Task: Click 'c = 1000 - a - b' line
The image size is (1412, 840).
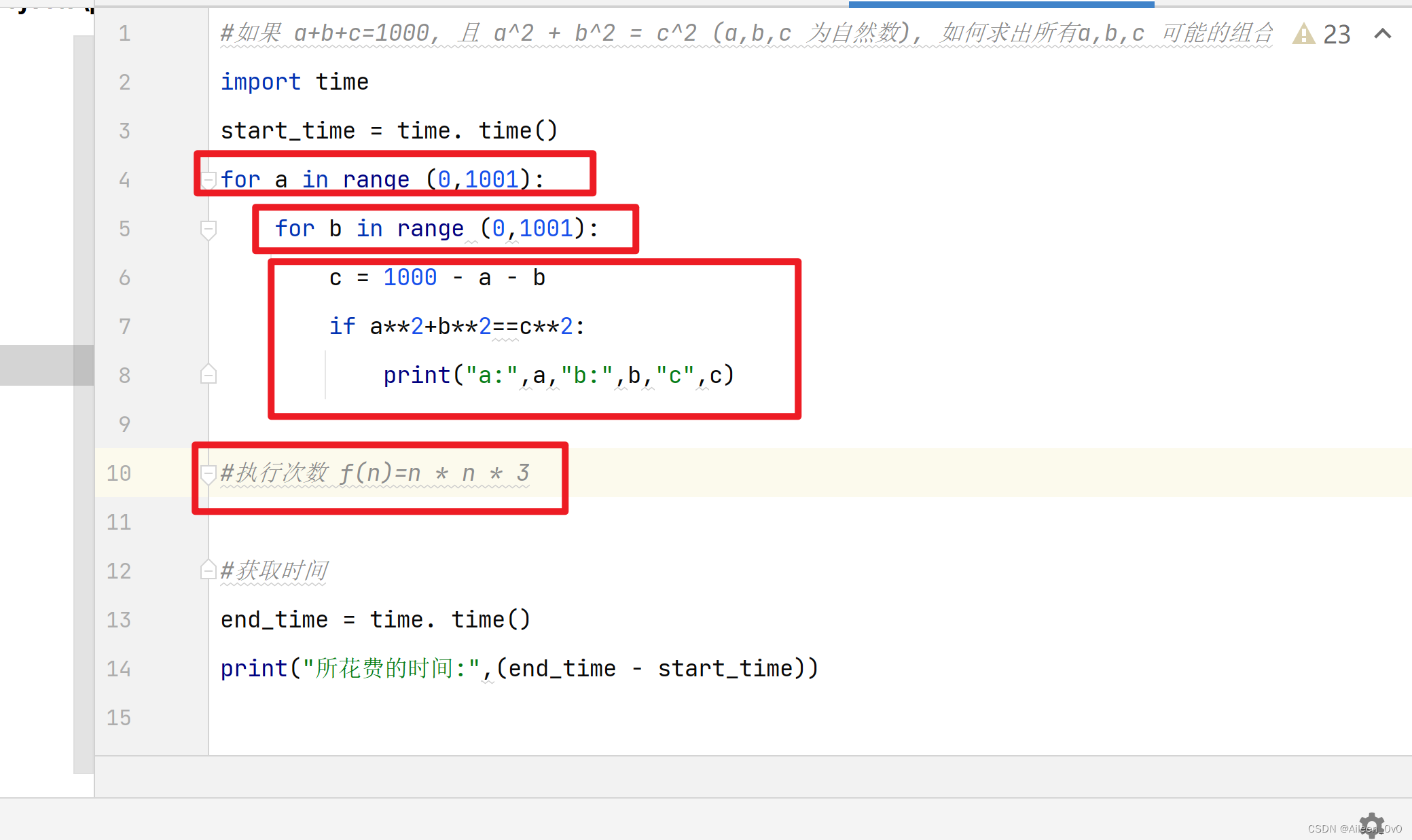Action: pyautogui.click(x=437, y=278)
